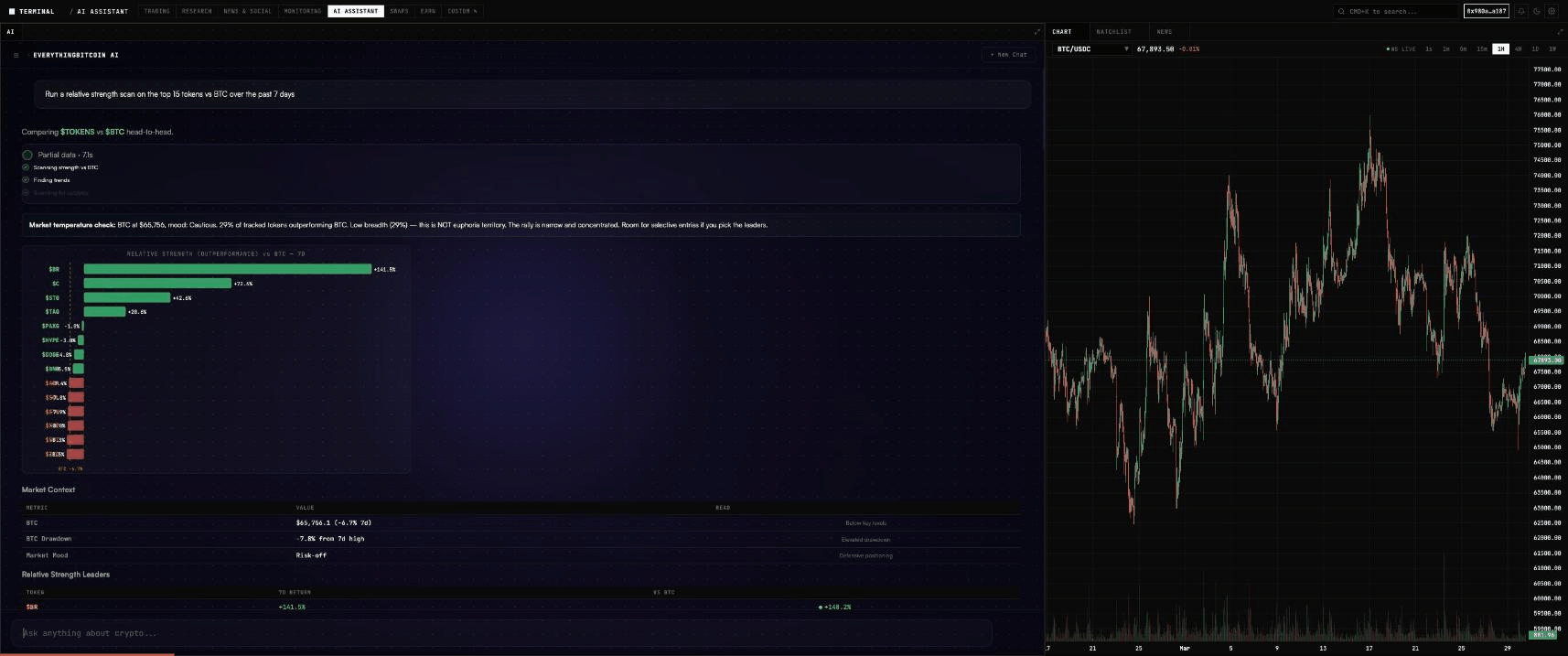Image resolution: width=1568 pixels, height=656 pixels.
Task: Switch to the Watchlist tab
Action: [1113, 32]
